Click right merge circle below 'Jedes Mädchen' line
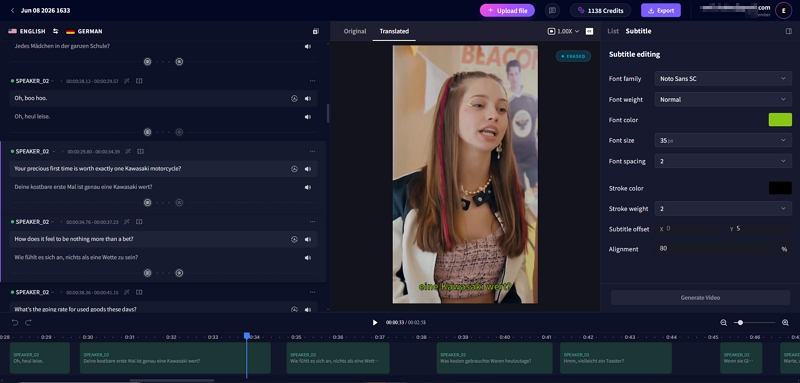The height and width of the screenshot is (383, 800). [x=179, y=62]
